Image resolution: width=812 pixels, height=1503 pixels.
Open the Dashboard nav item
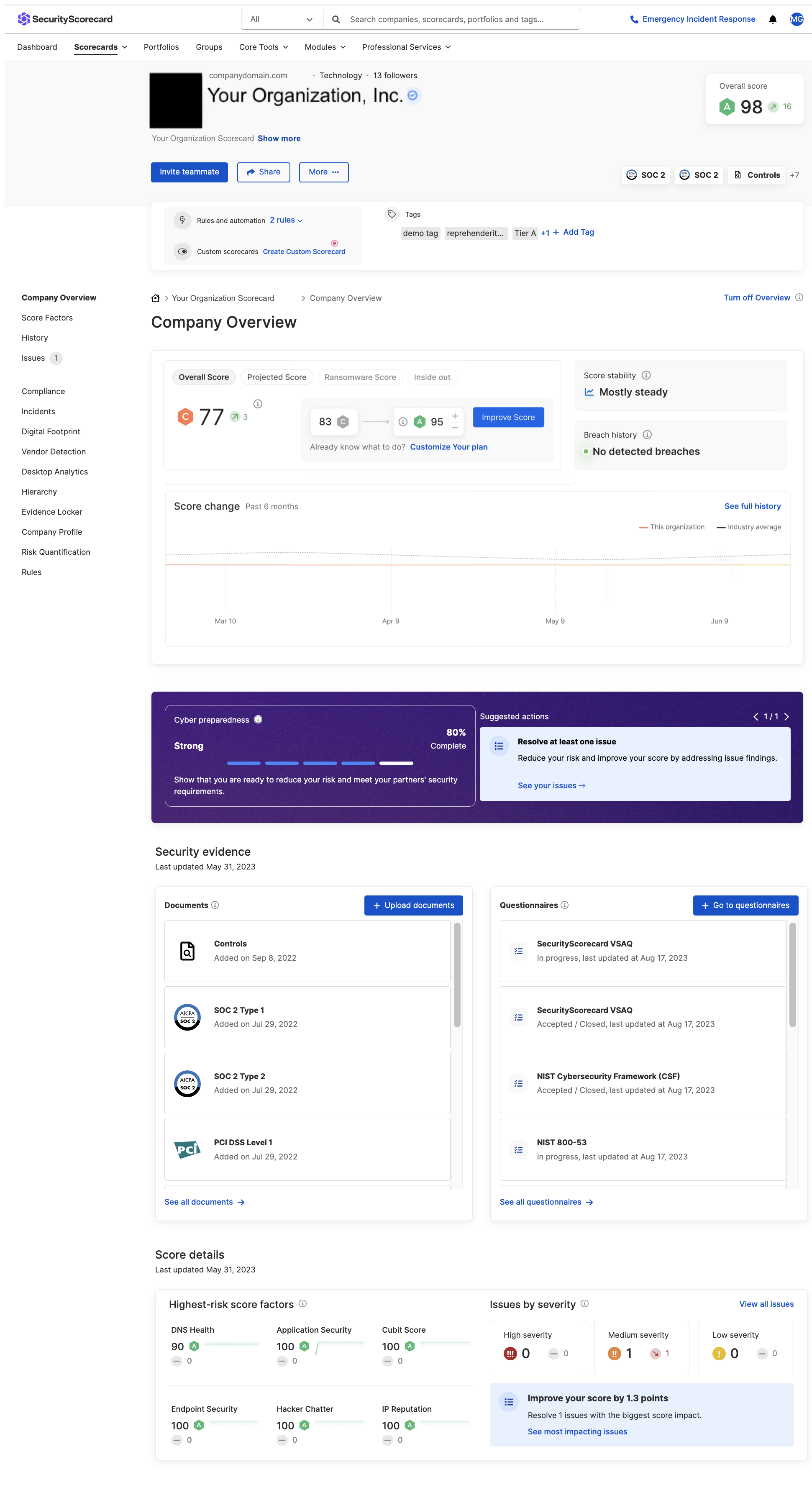(37, 47)
